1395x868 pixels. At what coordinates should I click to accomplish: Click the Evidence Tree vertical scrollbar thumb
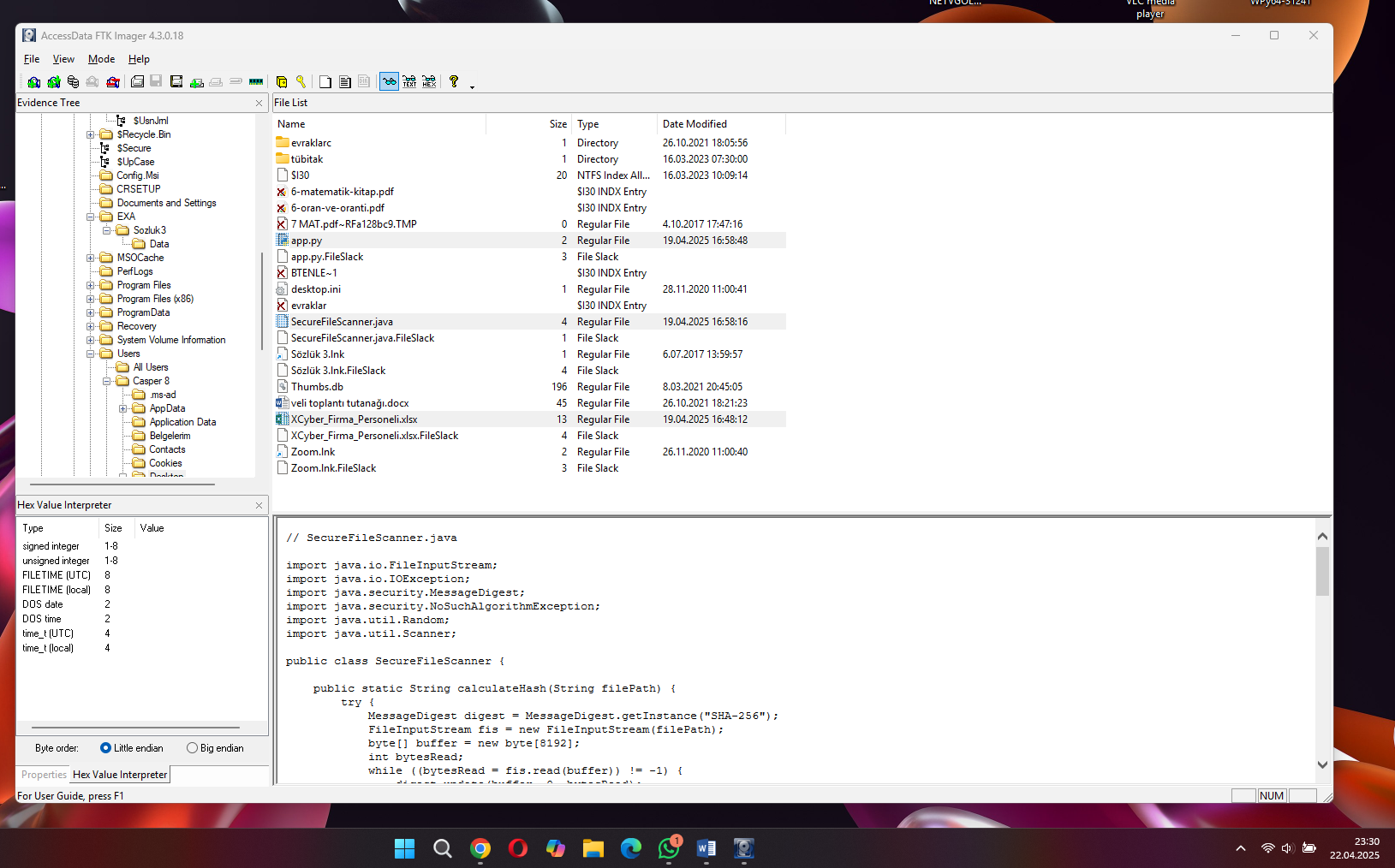[x=261, y=300]
